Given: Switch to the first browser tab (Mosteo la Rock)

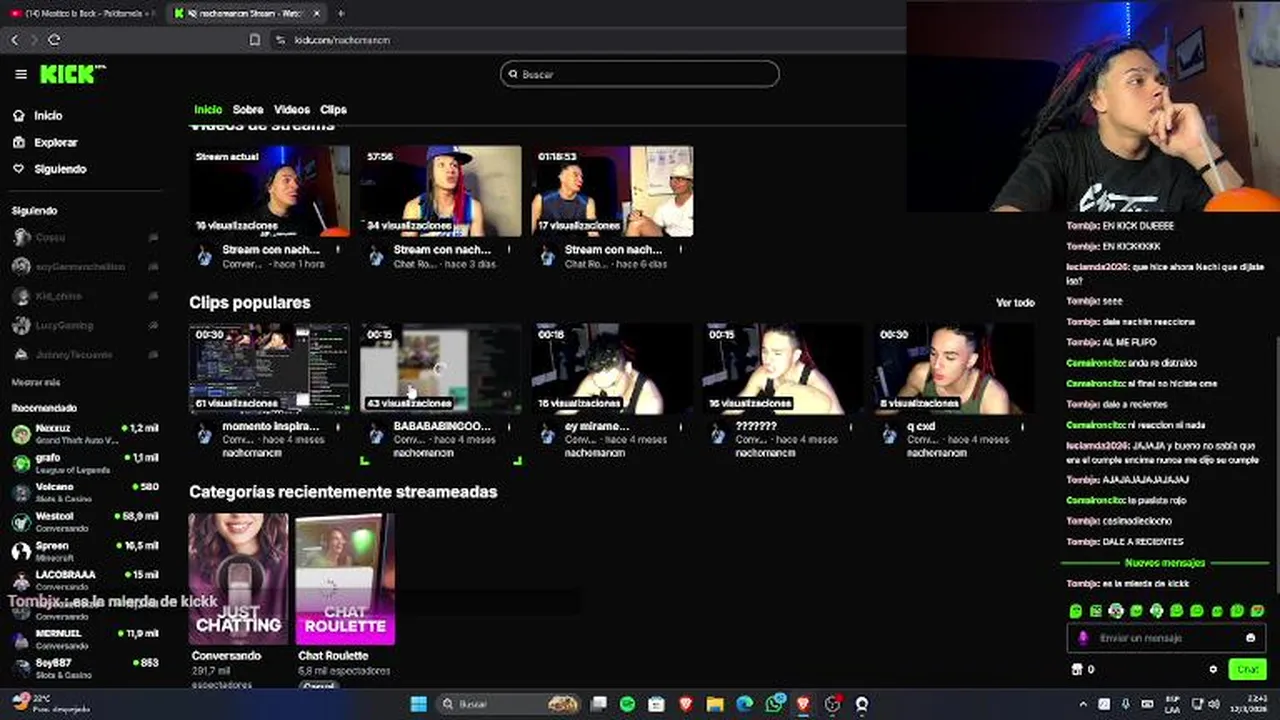Looking at the screenshot, I should click(82, 13).
